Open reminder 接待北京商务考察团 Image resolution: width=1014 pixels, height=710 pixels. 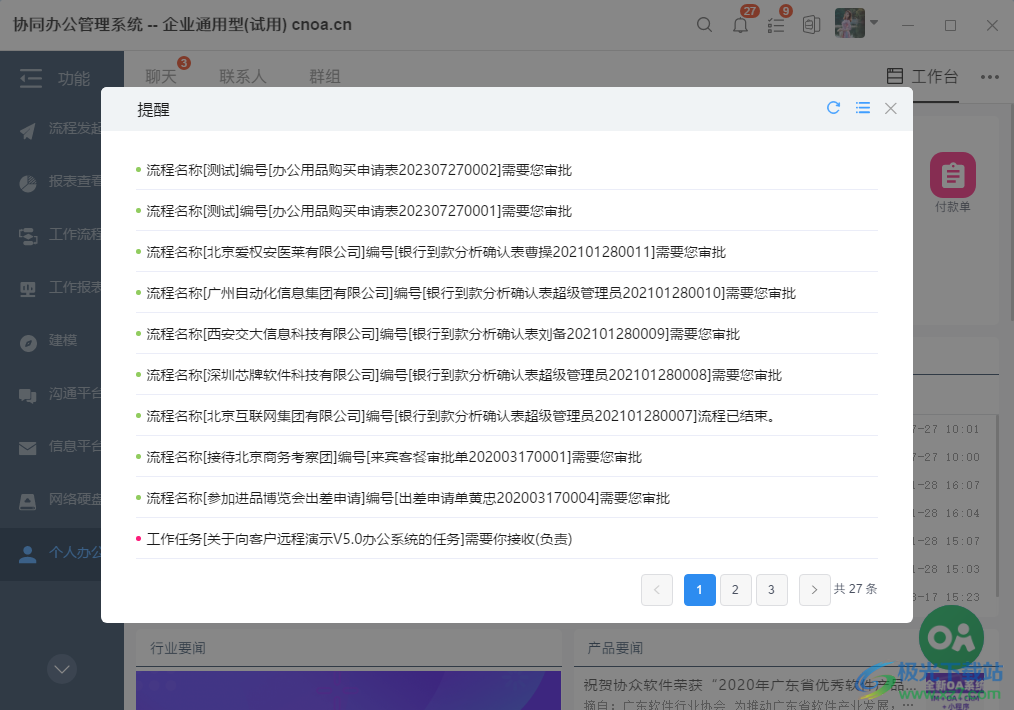[394, 457]
